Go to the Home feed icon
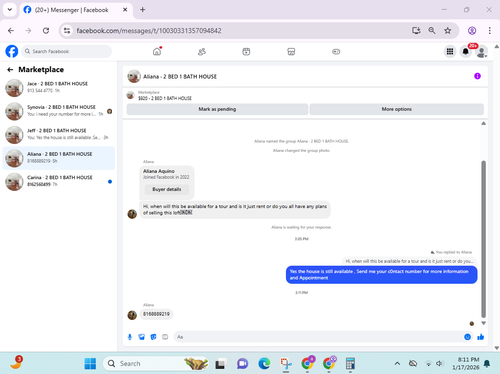This screenshot has height=374, width=500. pyautogui.click(x=157, y=51)
